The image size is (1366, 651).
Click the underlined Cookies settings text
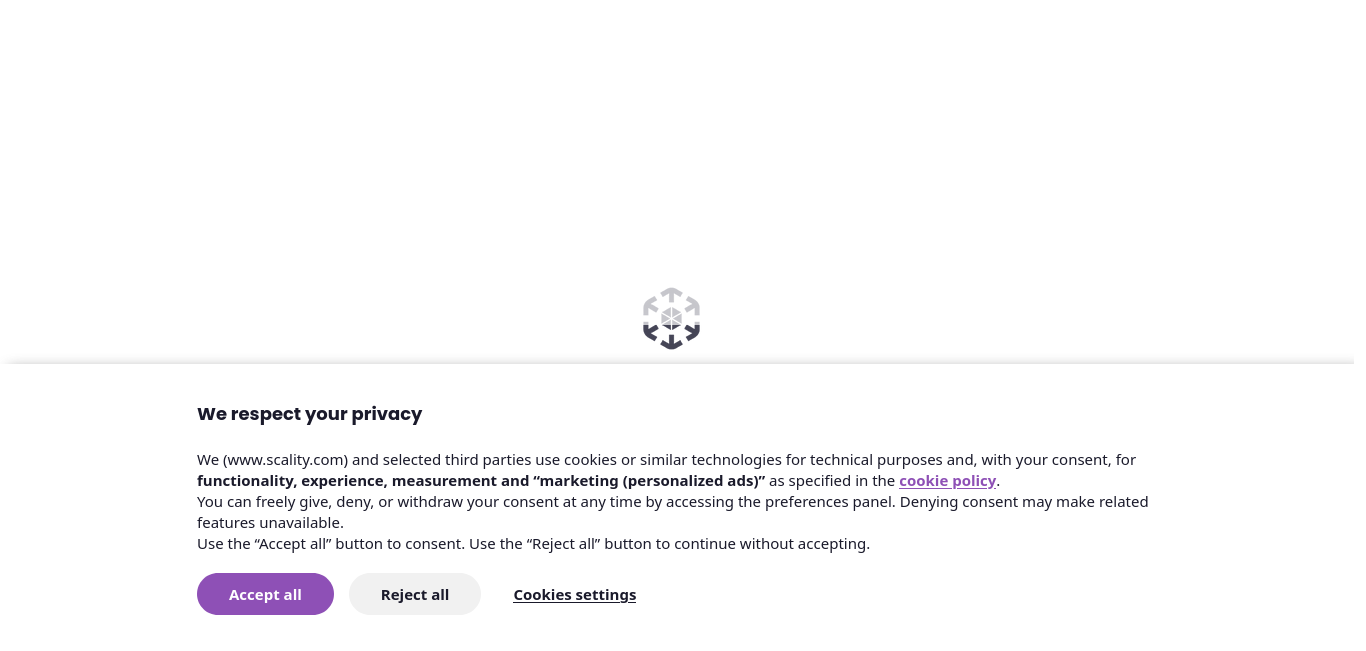pyautogui.click(x=574, y=594)
